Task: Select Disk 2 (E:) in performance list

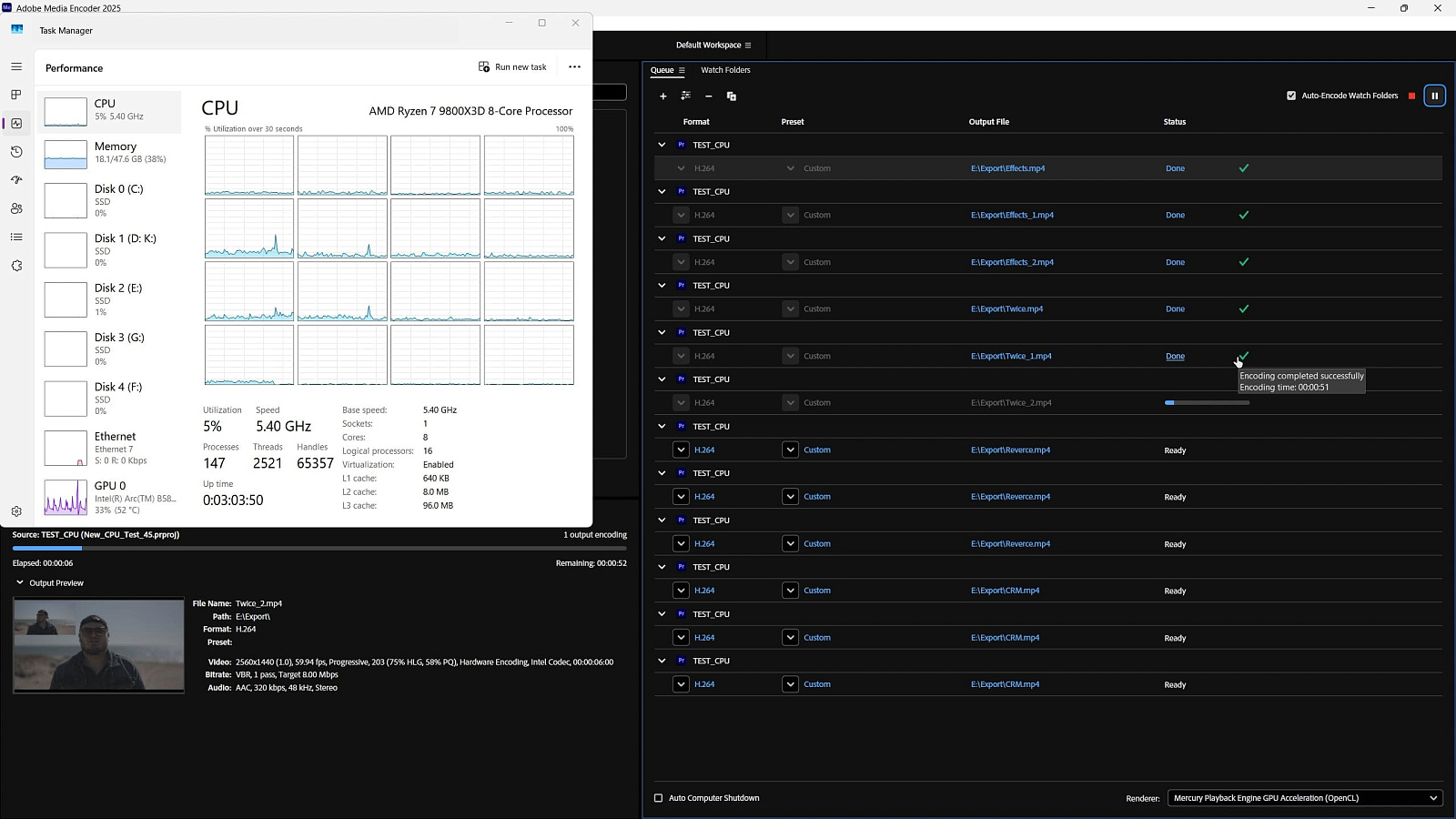Action: 109,298
